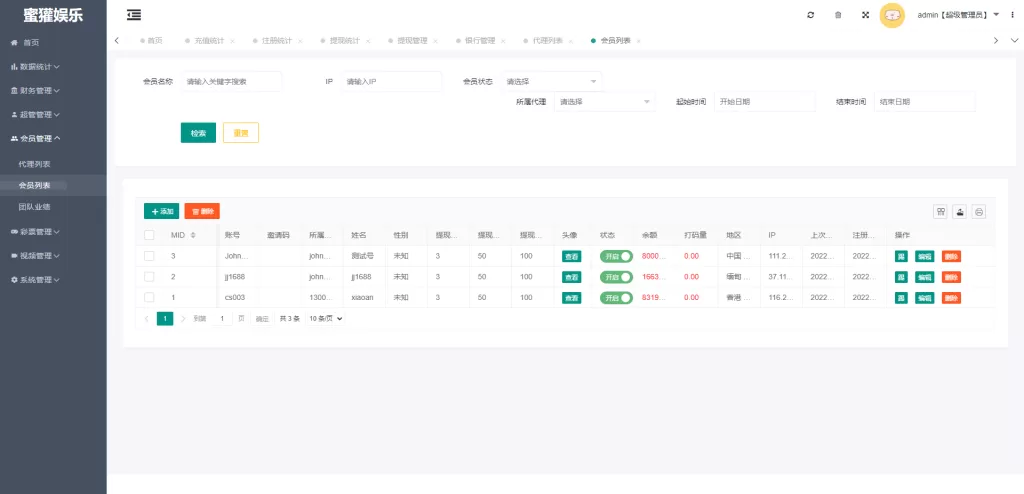Expand 超管管理 in the sidebar
Viewport: 1024px width, 494px height.
[x=35, y=114]
